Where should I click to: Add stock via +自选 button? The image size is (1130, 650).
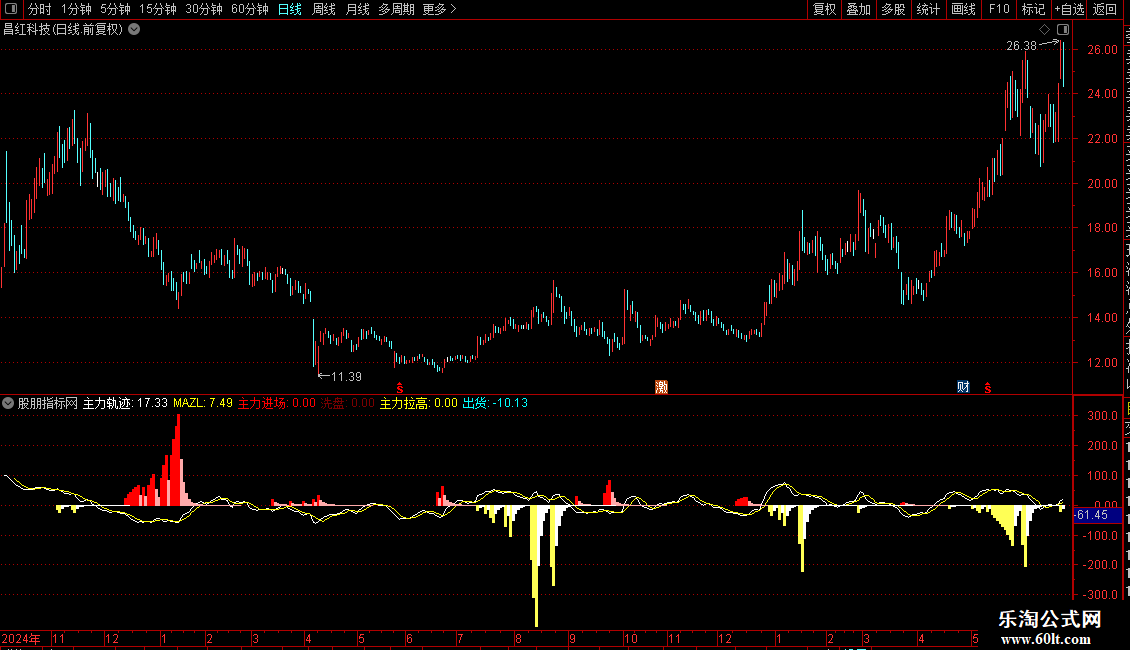coord(1069,9)
